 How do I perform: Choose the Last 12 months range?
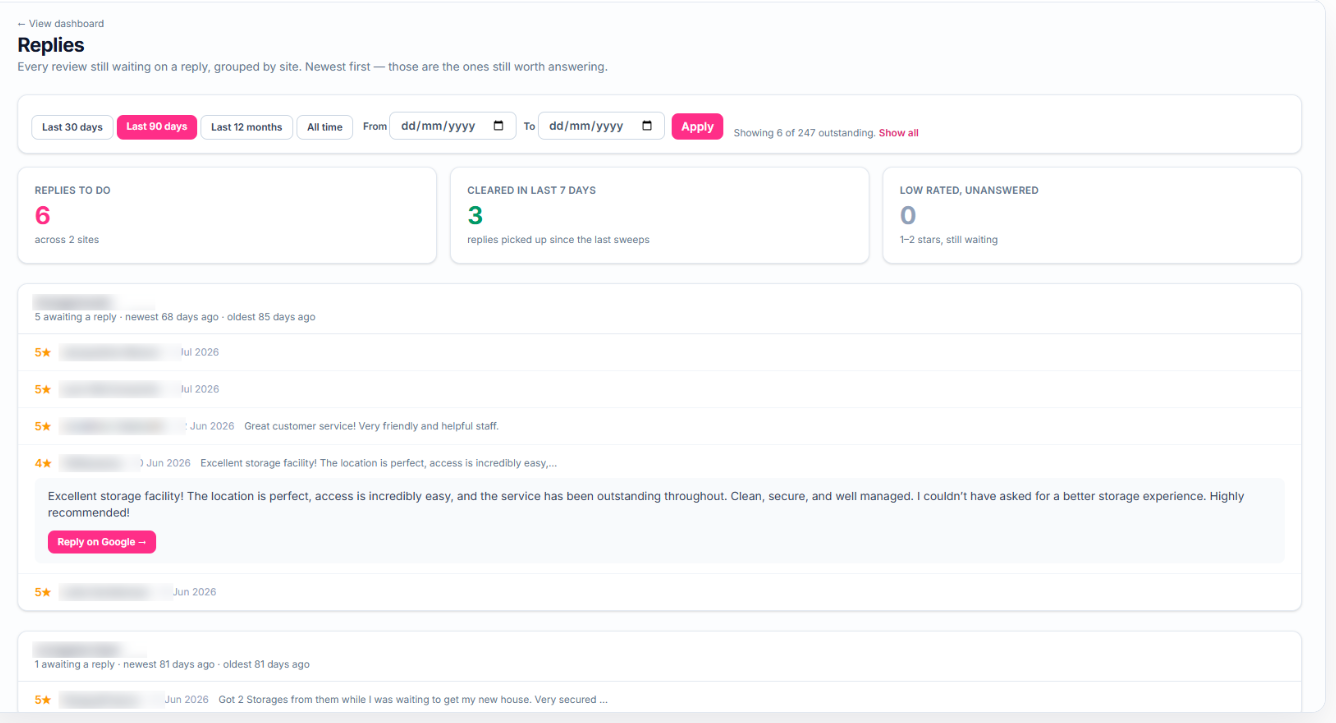point(247,127)
